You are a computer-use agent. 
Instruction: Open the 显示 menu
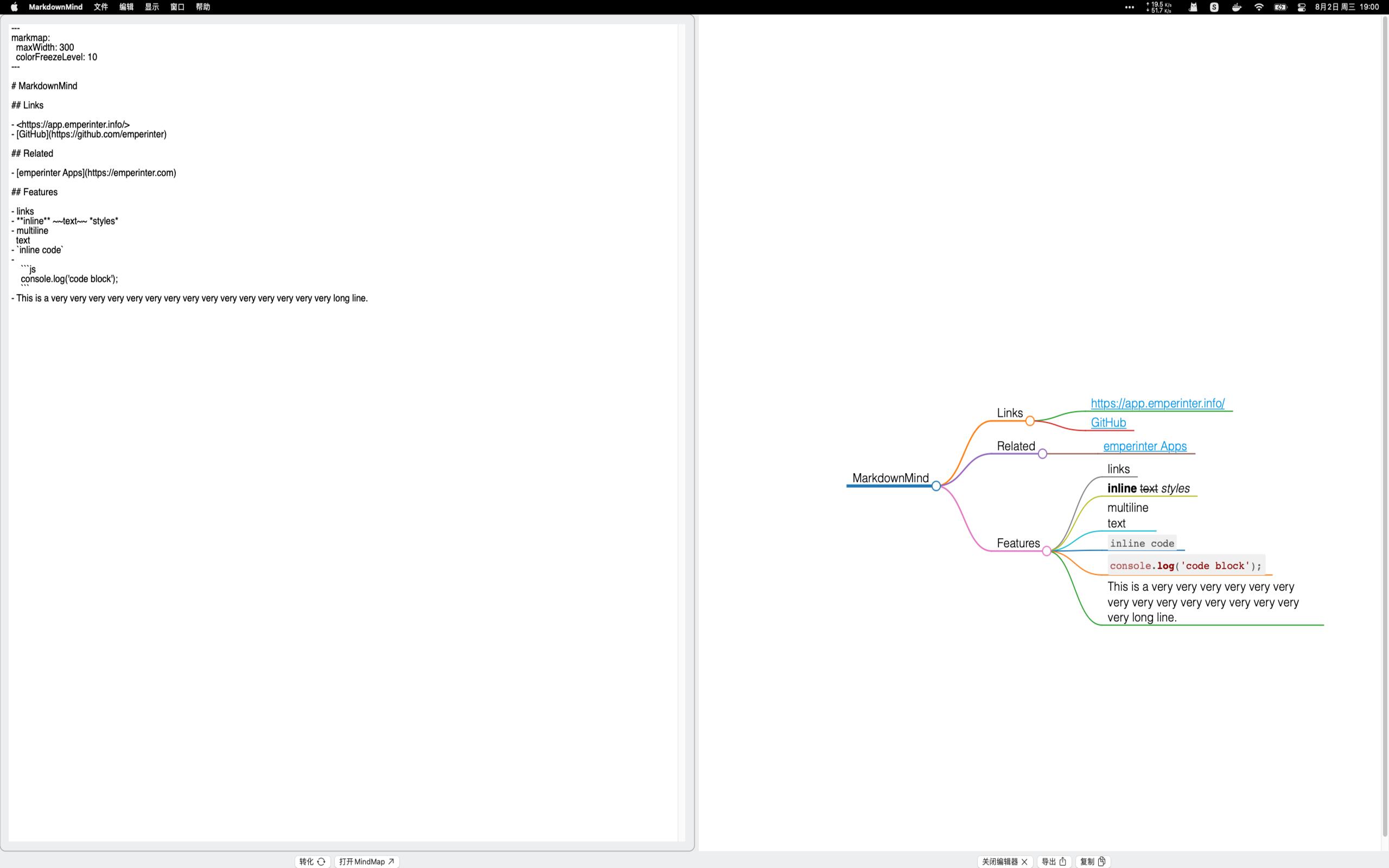click(151, 7)
